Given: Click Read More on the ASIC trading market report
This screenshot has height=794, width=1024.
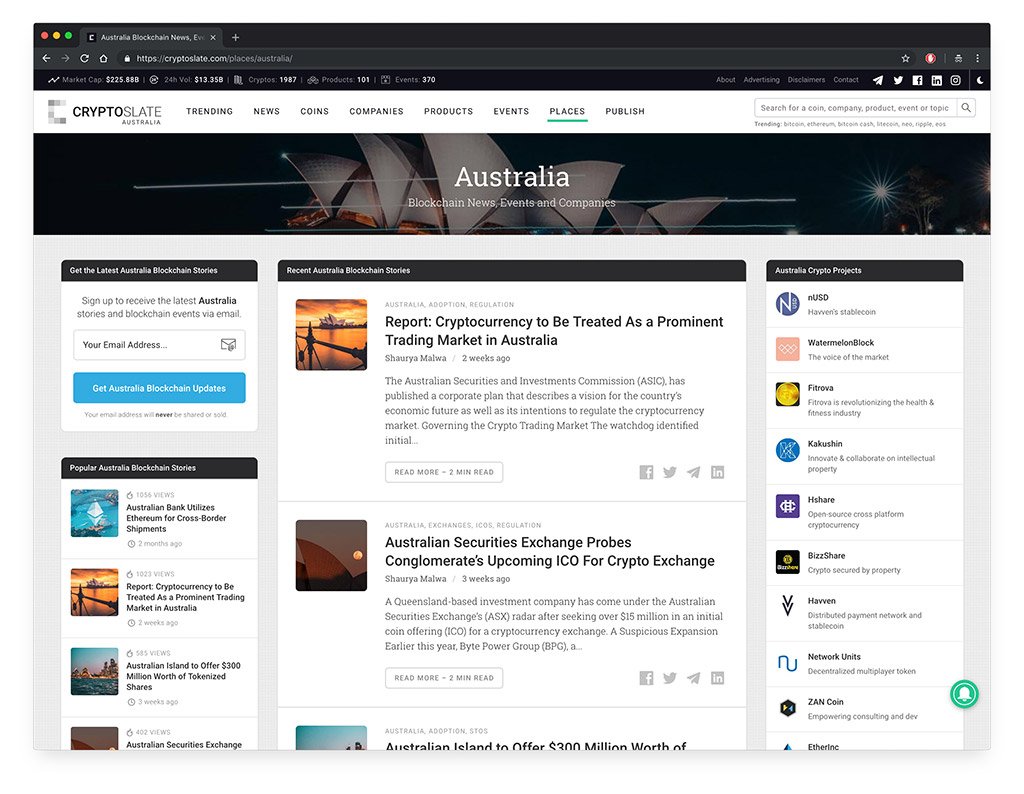Looking at the screenshot, I should [444, 472].
